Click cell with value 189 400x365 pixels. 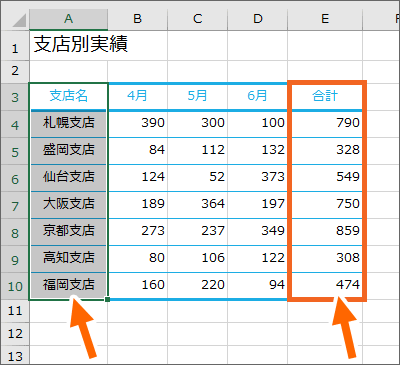point(138,205)
